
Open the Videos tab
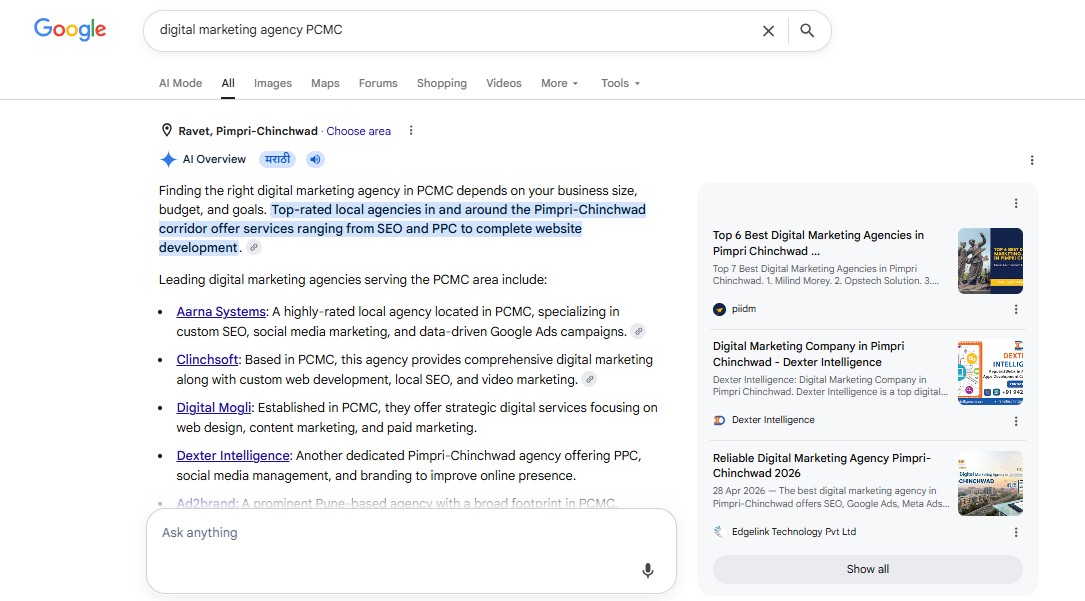coord(504,83)
